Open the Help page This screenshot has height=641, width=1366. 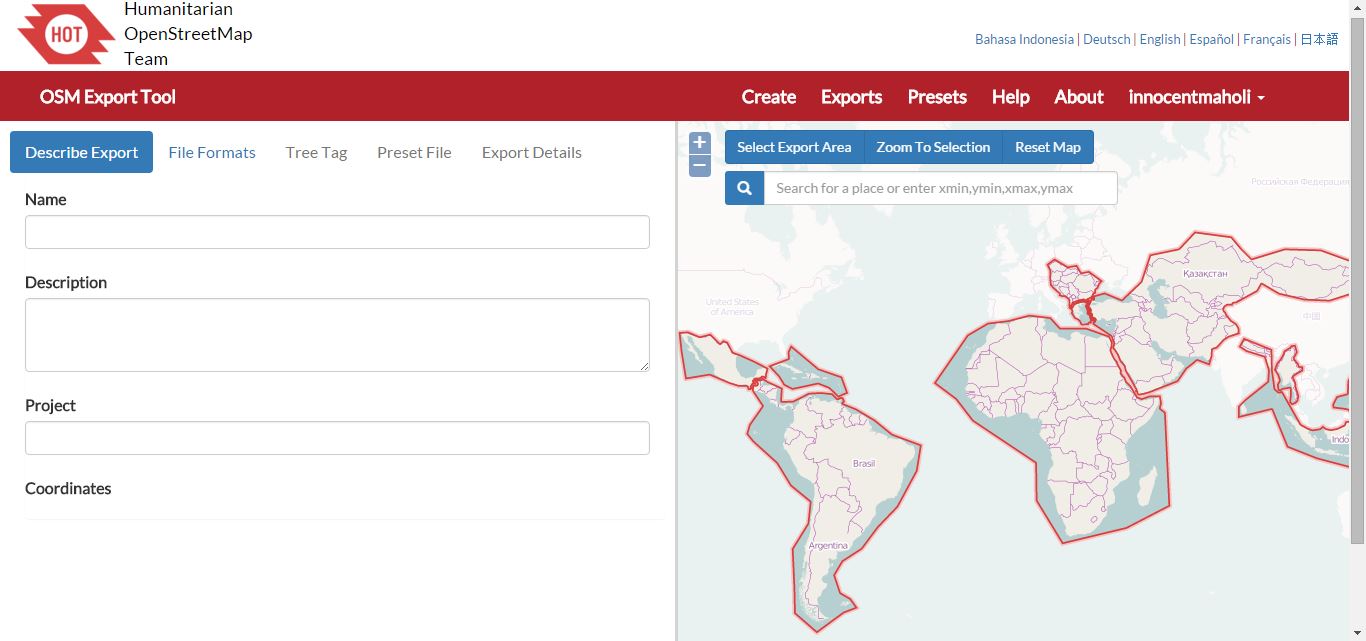pos(1010,97)
